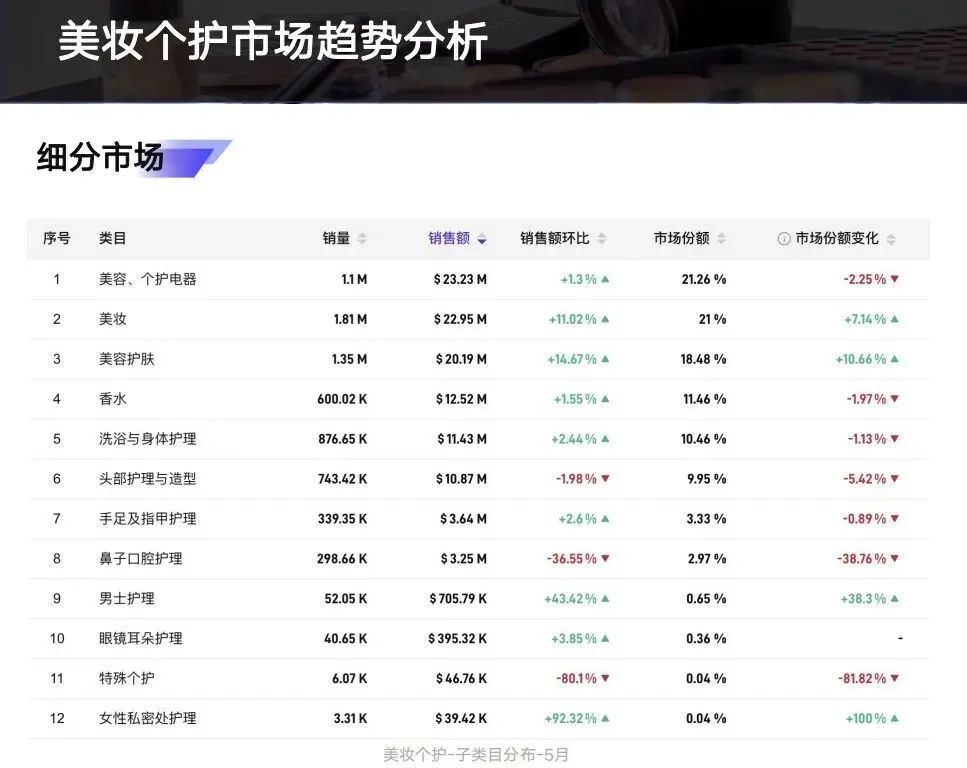This screenshot has width=967, height=768.
Task: Click share change -38.76 %
Action: (862, 558)
